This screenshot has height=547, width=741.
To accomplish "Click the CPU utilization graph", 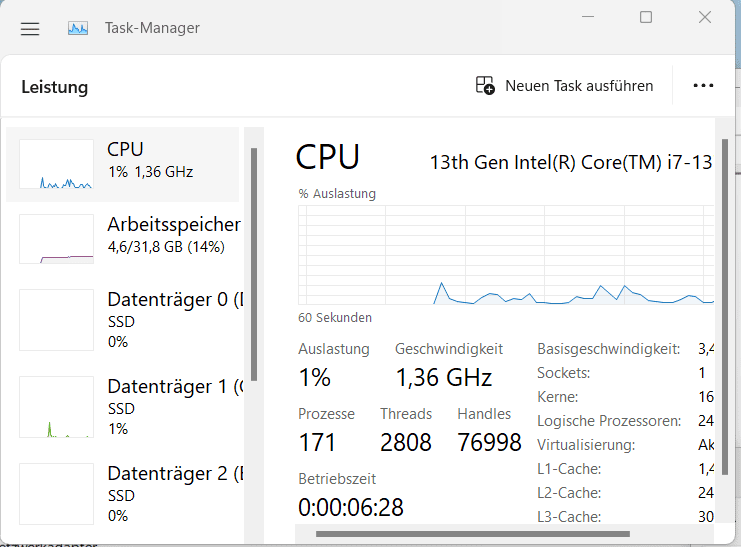I will pos(506,255).
